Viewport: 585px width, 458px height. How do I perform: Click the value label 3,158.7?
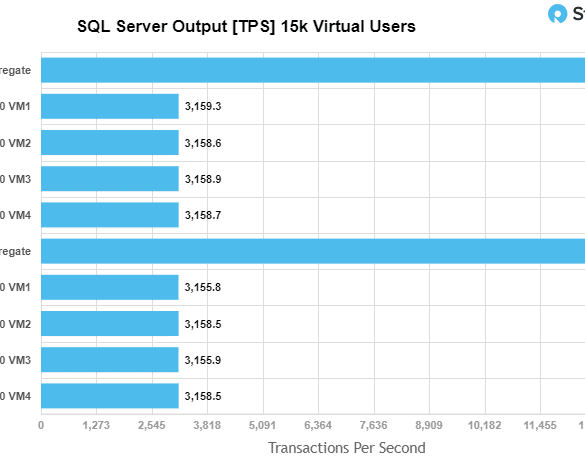pyautogui.click(x=203, y=215)
